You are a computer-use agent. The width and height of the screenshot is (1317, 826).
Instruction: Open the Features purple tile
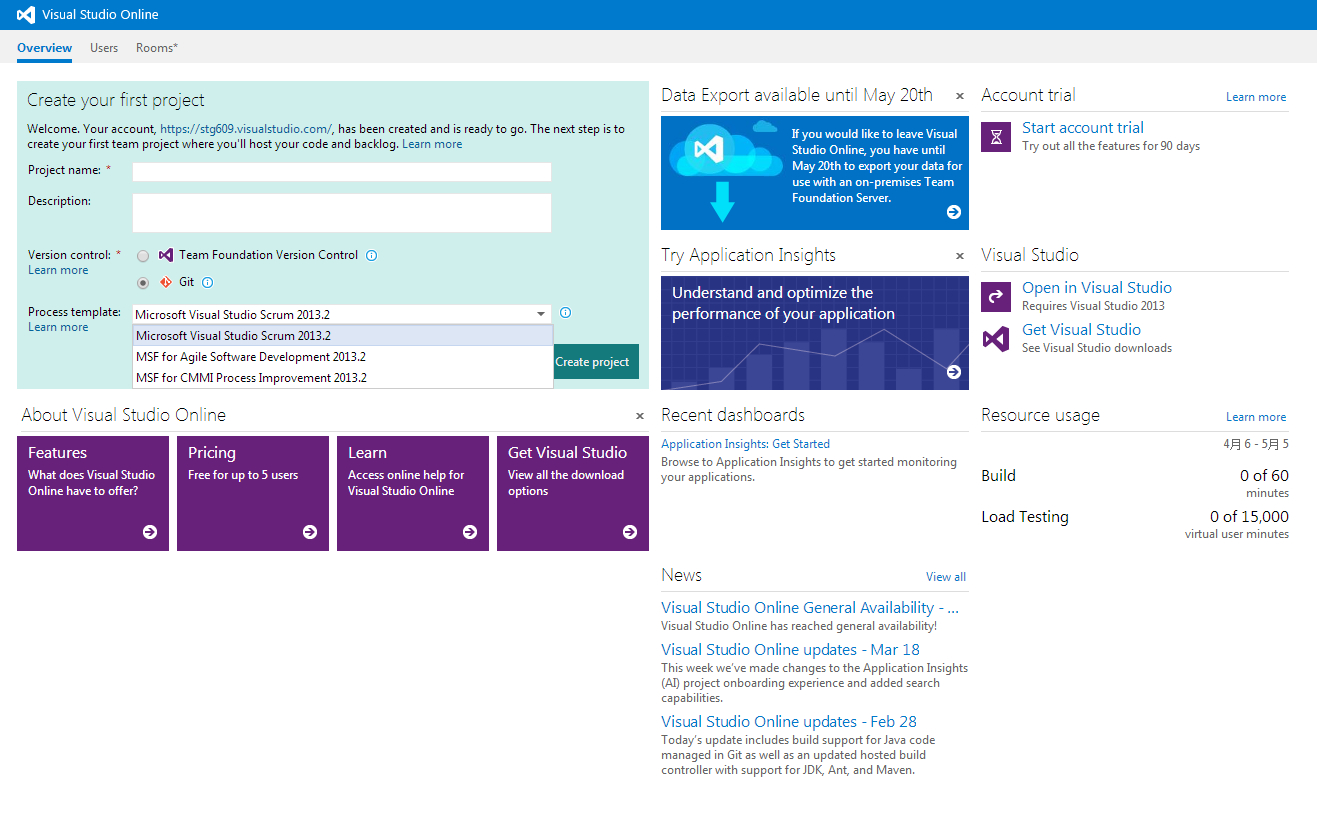coord(93,493)
